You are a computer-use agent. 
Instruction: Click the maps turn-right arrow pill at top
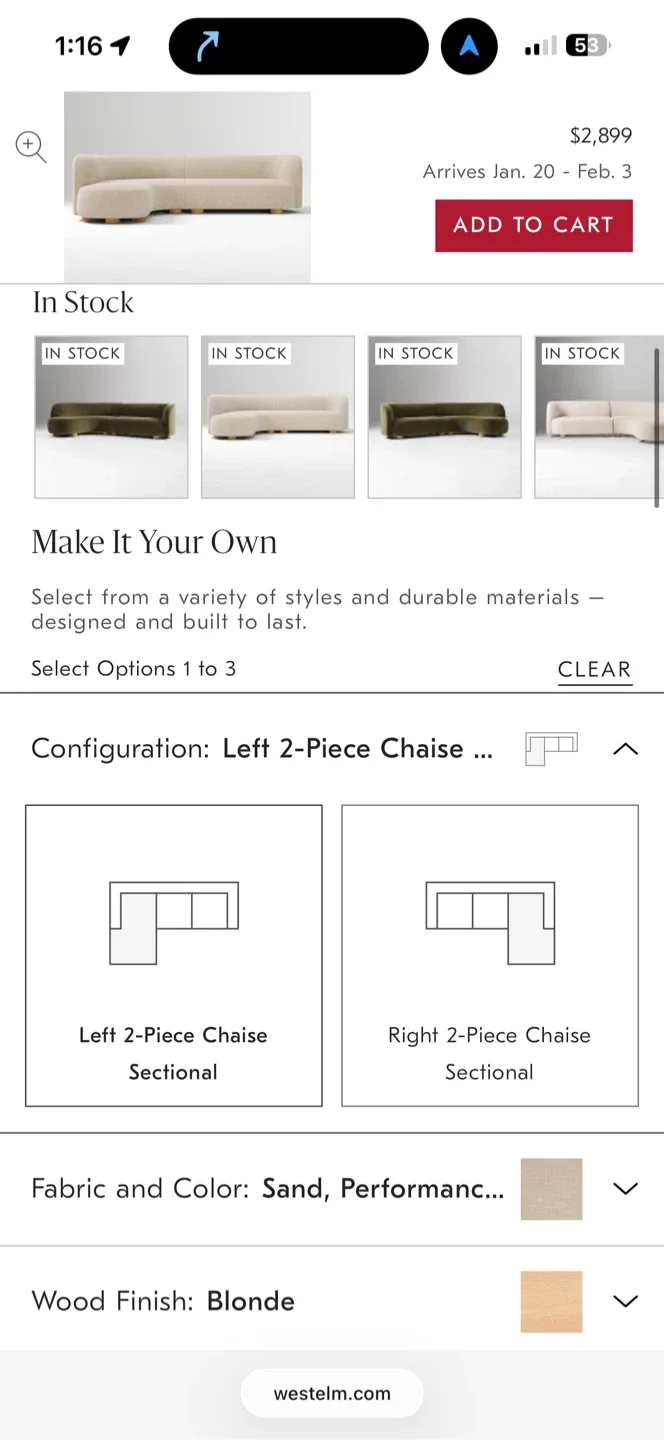pos(297,45)
